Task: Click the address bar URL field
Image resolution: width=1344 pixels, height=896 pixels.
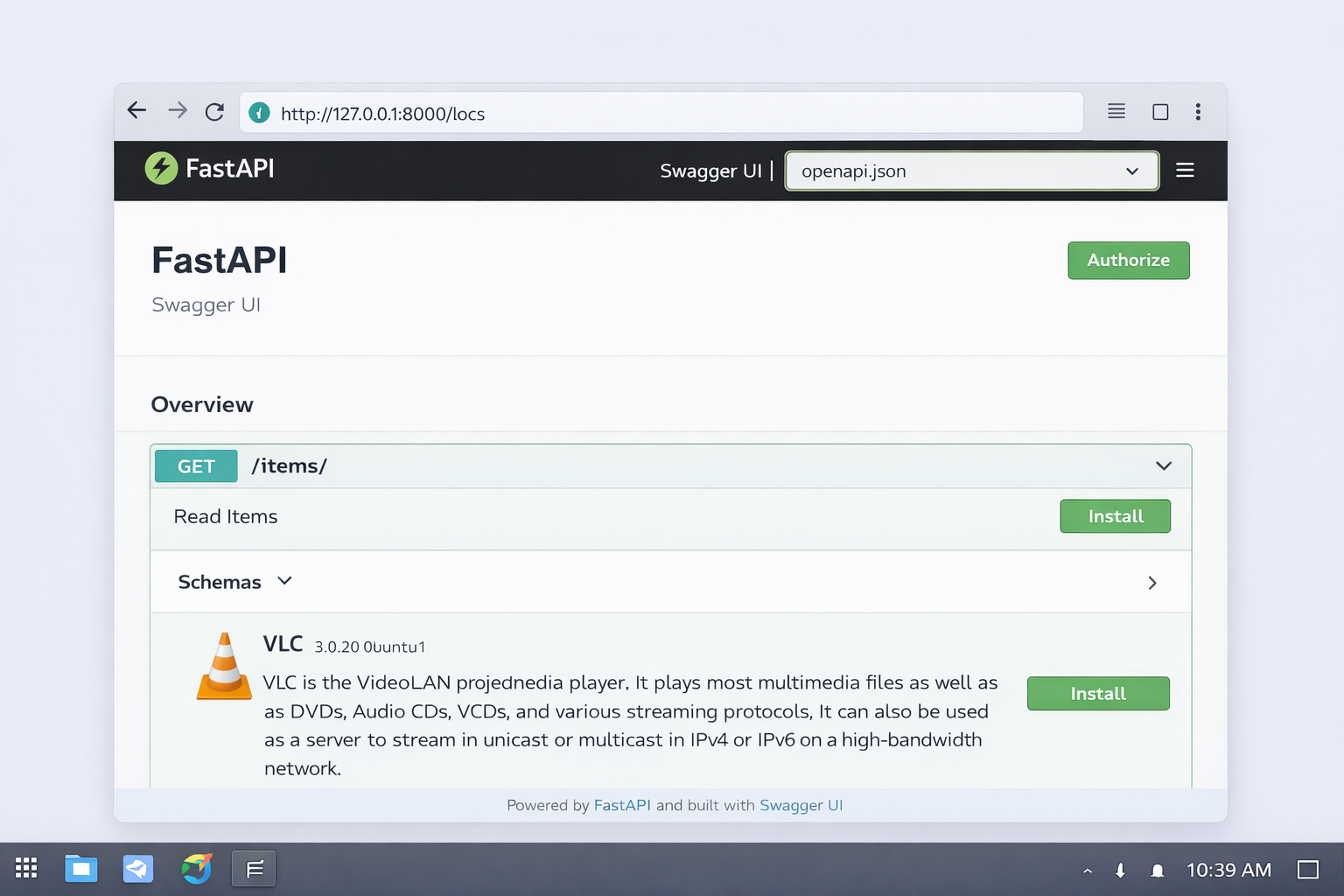Action: point(661,113)
